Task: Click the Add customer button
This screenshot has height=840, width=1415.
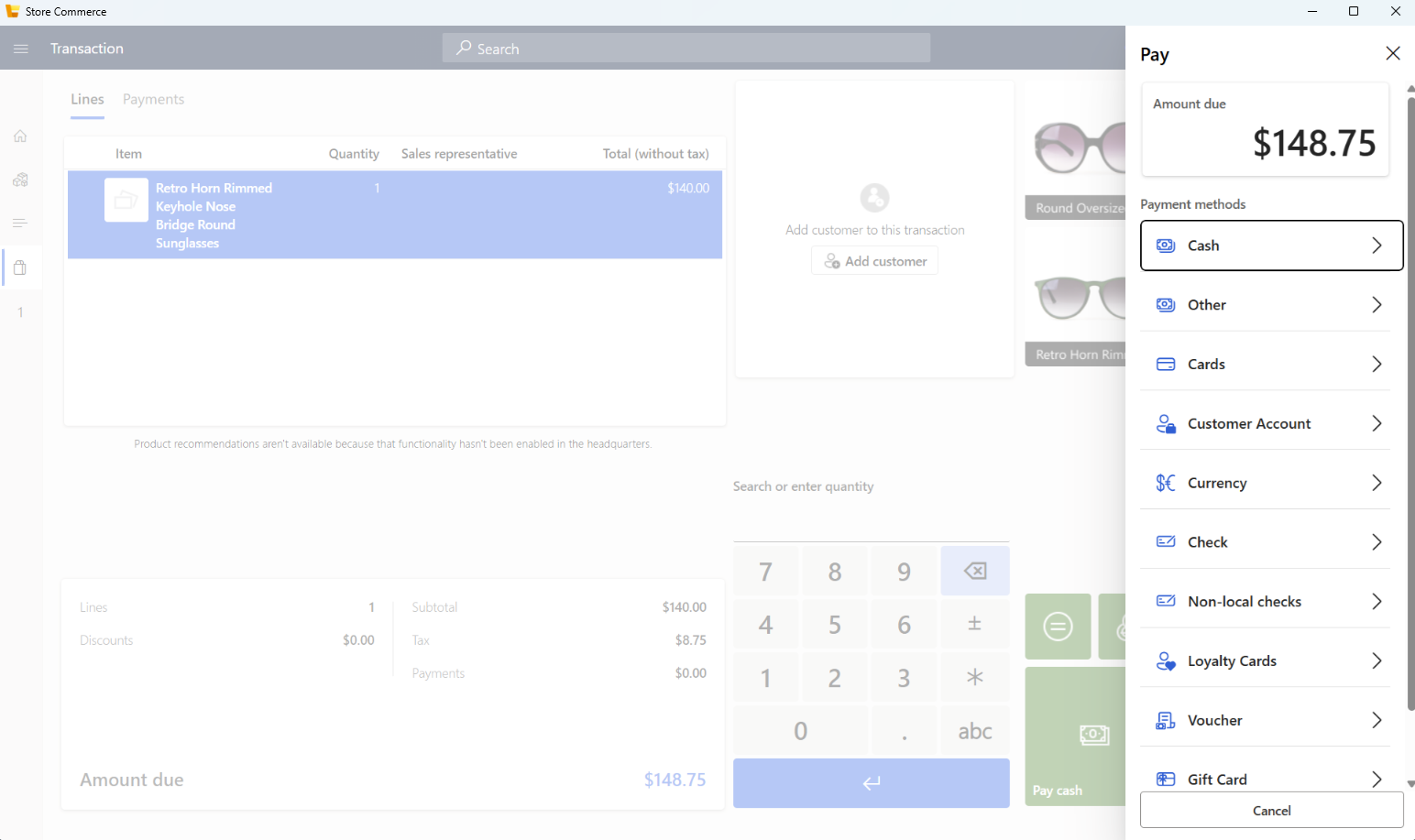Action: (874, 260)
